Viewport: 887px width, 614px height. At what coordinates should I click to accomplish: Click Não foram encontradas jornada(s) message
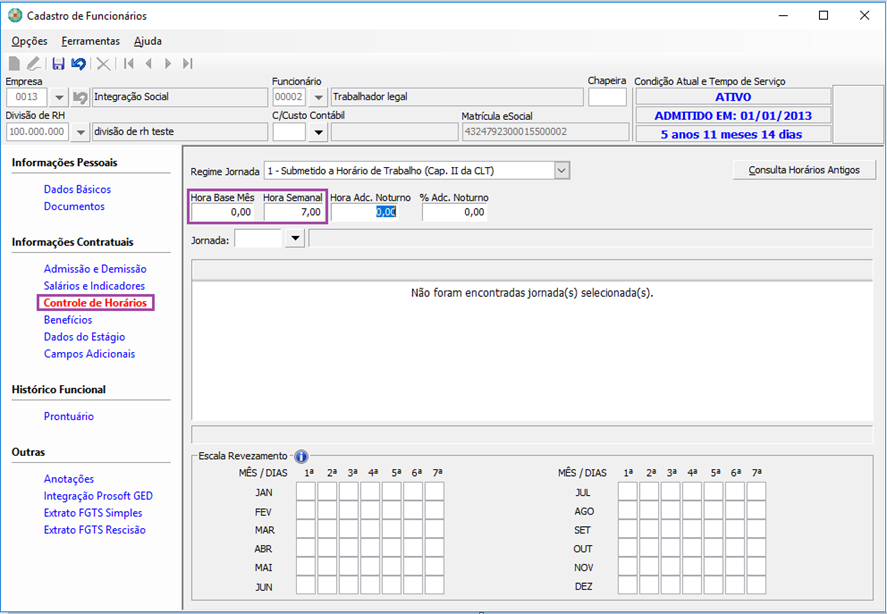pyautogui.click(x=532, y=293)
